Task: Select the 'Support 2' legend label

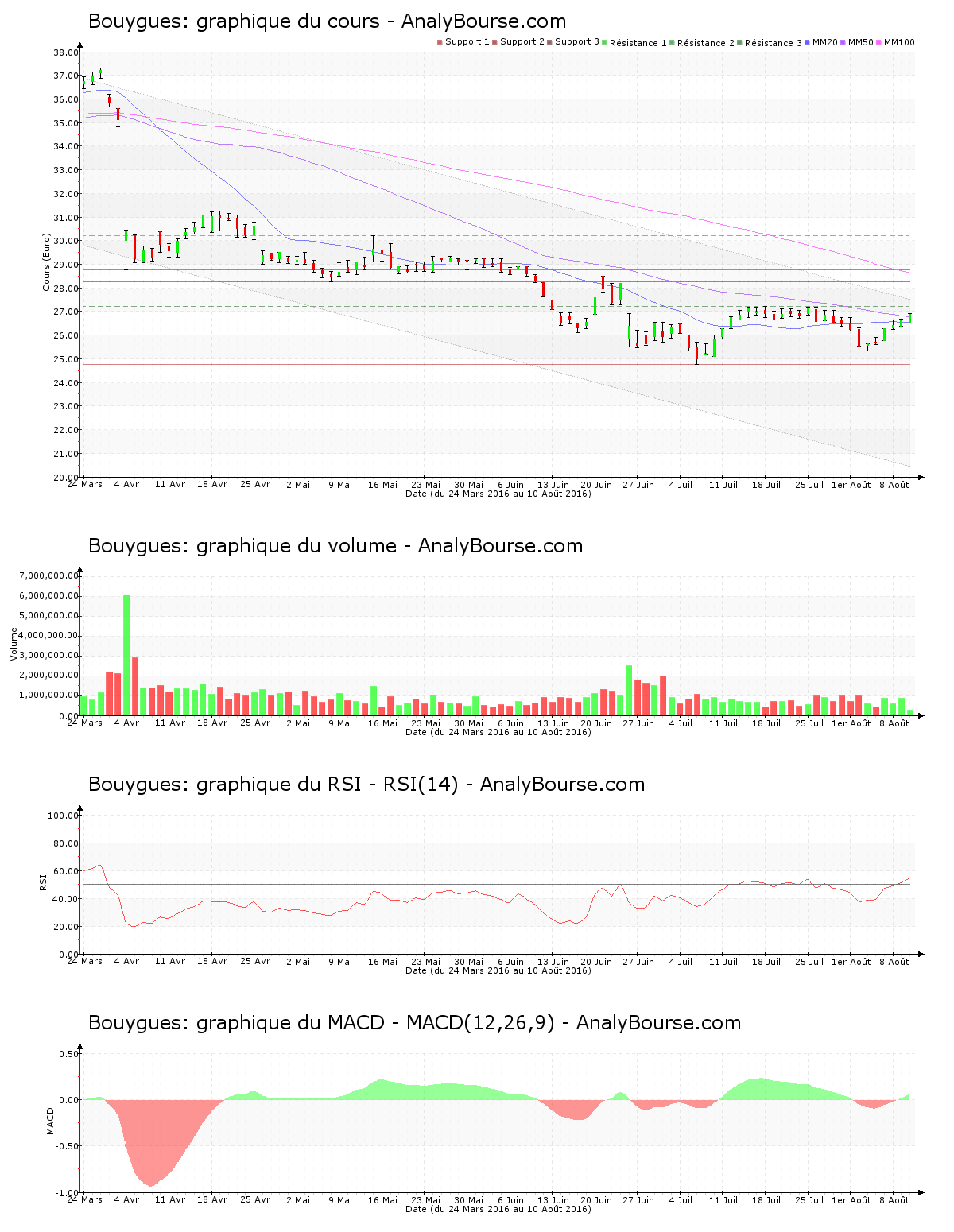Action: (x=522, y=42)
